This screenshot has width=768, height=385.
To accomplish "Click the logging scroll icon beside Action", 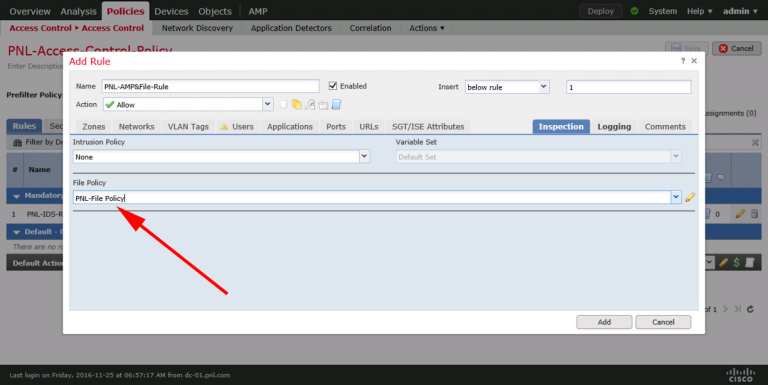I will pyautogui.click(x=336, y=104).
